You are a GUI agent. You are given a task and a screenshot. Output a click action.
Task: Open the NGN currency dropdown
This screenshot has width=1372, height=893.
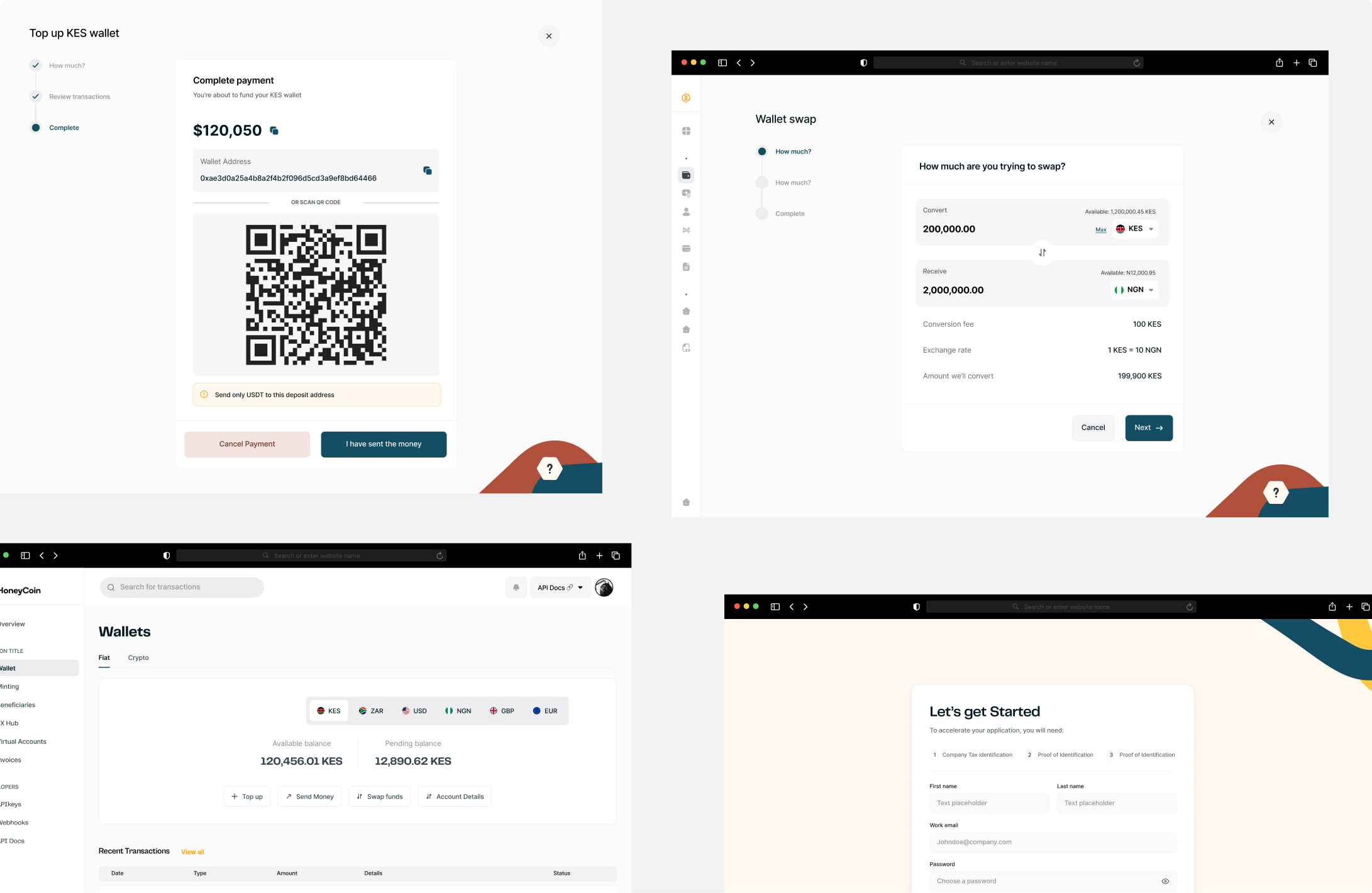click(x=1135, y=290)
